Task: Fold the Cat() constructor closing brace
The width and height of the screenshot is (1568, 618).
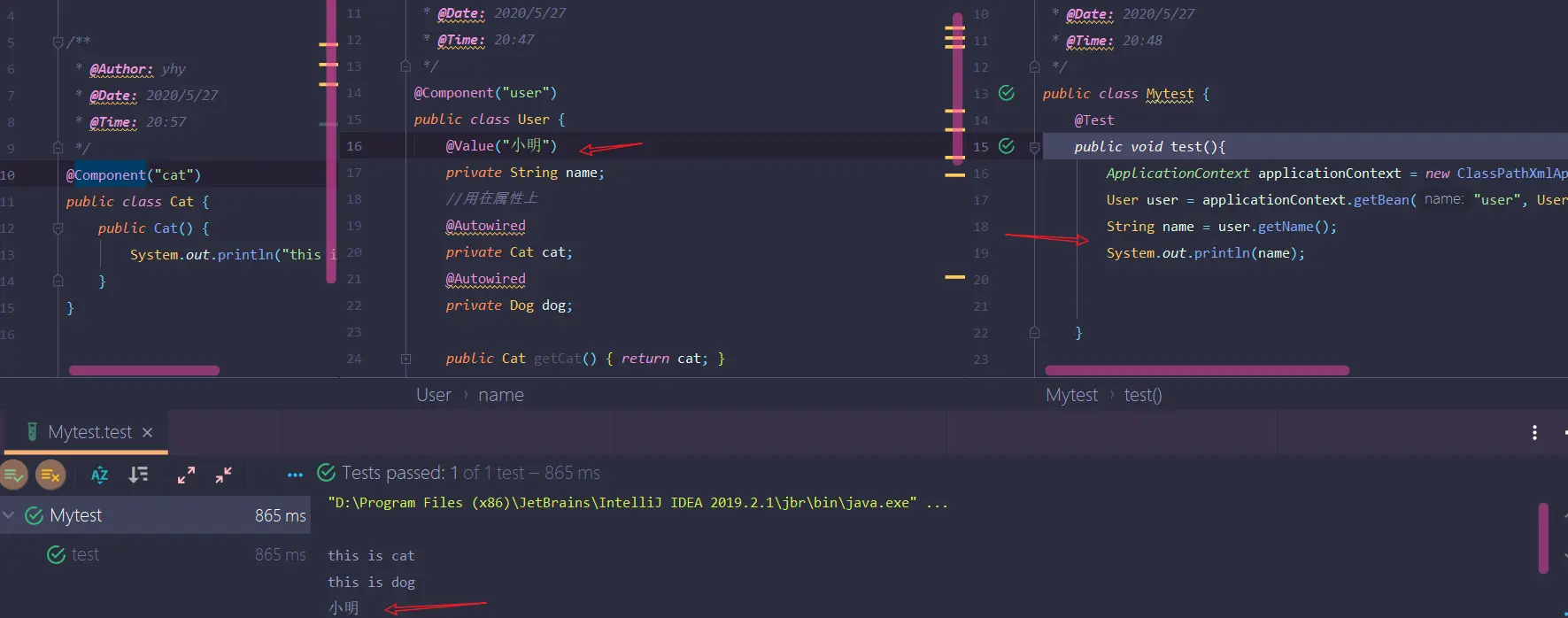Action: click(x=58, y=281)
